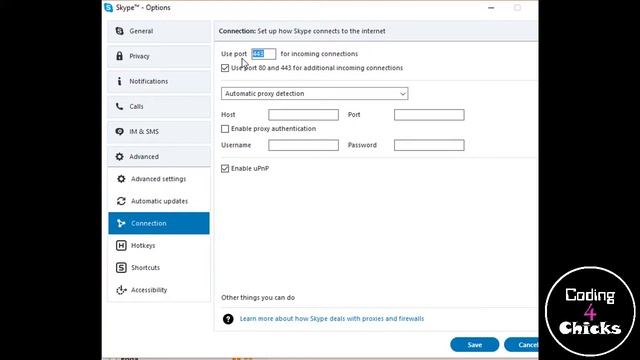Screen dimensions: 640x360
Task: Click the Username input field
Action: (303, 145)
